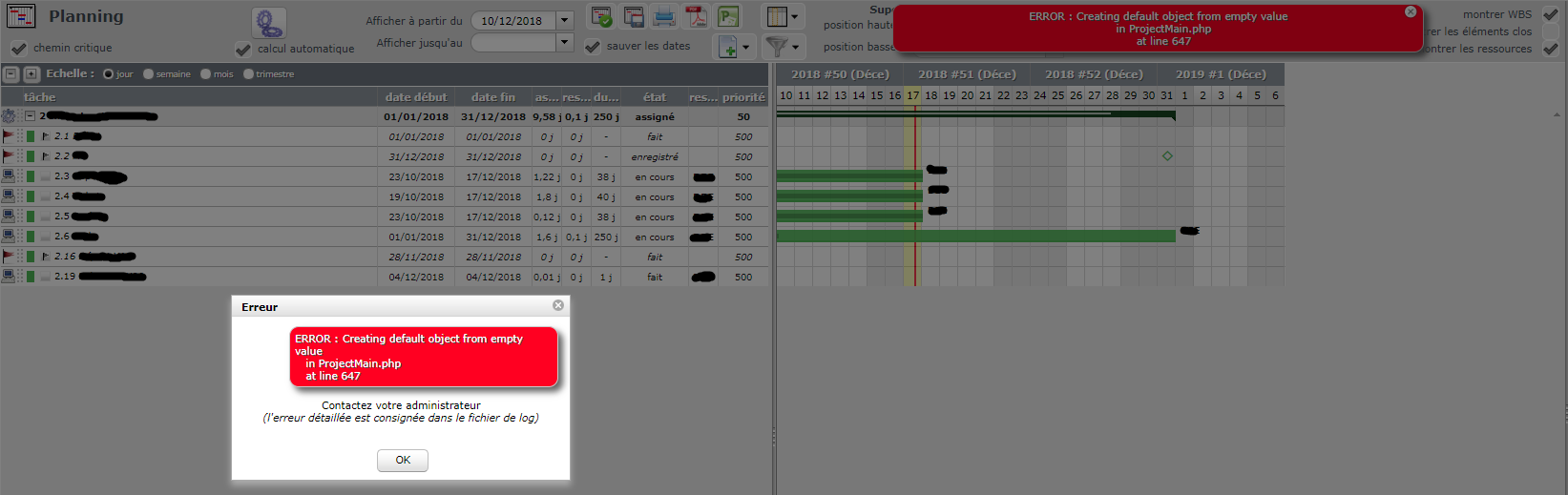The height and width of the screenshot is (495, 1568).
Task: Click the validate planning icon
Action: click(601, 17)
